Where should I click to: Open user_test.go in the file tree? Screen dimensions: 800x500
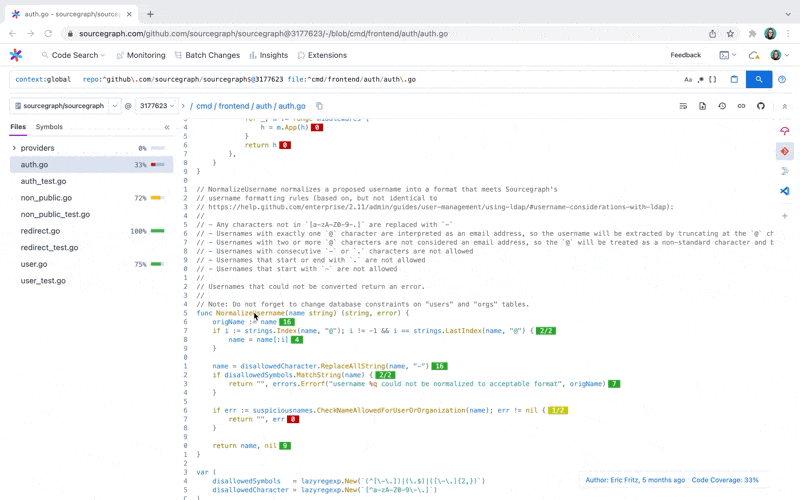coord(43,281)
